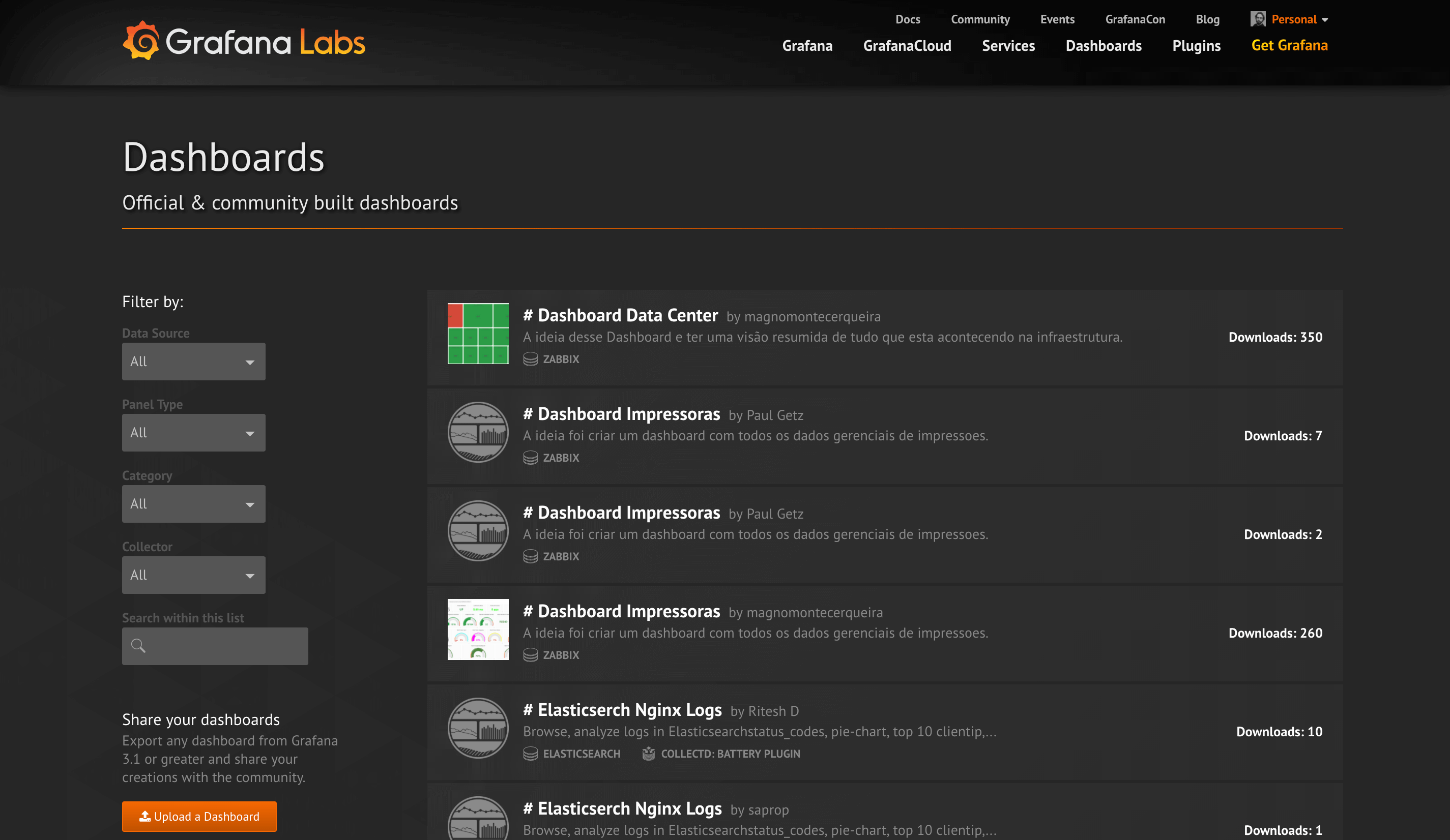Viewport: 1450px width, 840px height.
Task: Expand the Panel Type dropdown
Action: click(x=193, y=433)
